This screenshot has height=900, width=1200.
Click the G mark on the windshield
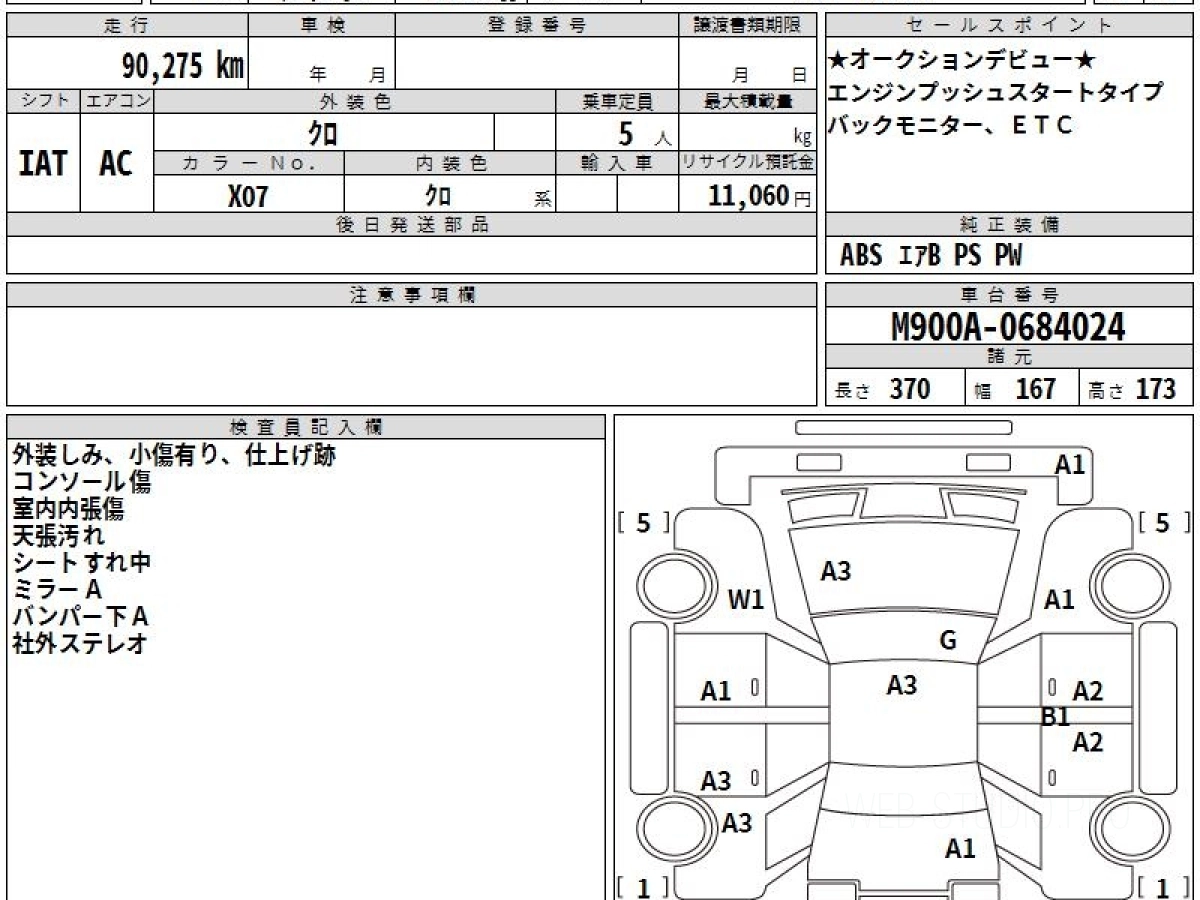948,641
